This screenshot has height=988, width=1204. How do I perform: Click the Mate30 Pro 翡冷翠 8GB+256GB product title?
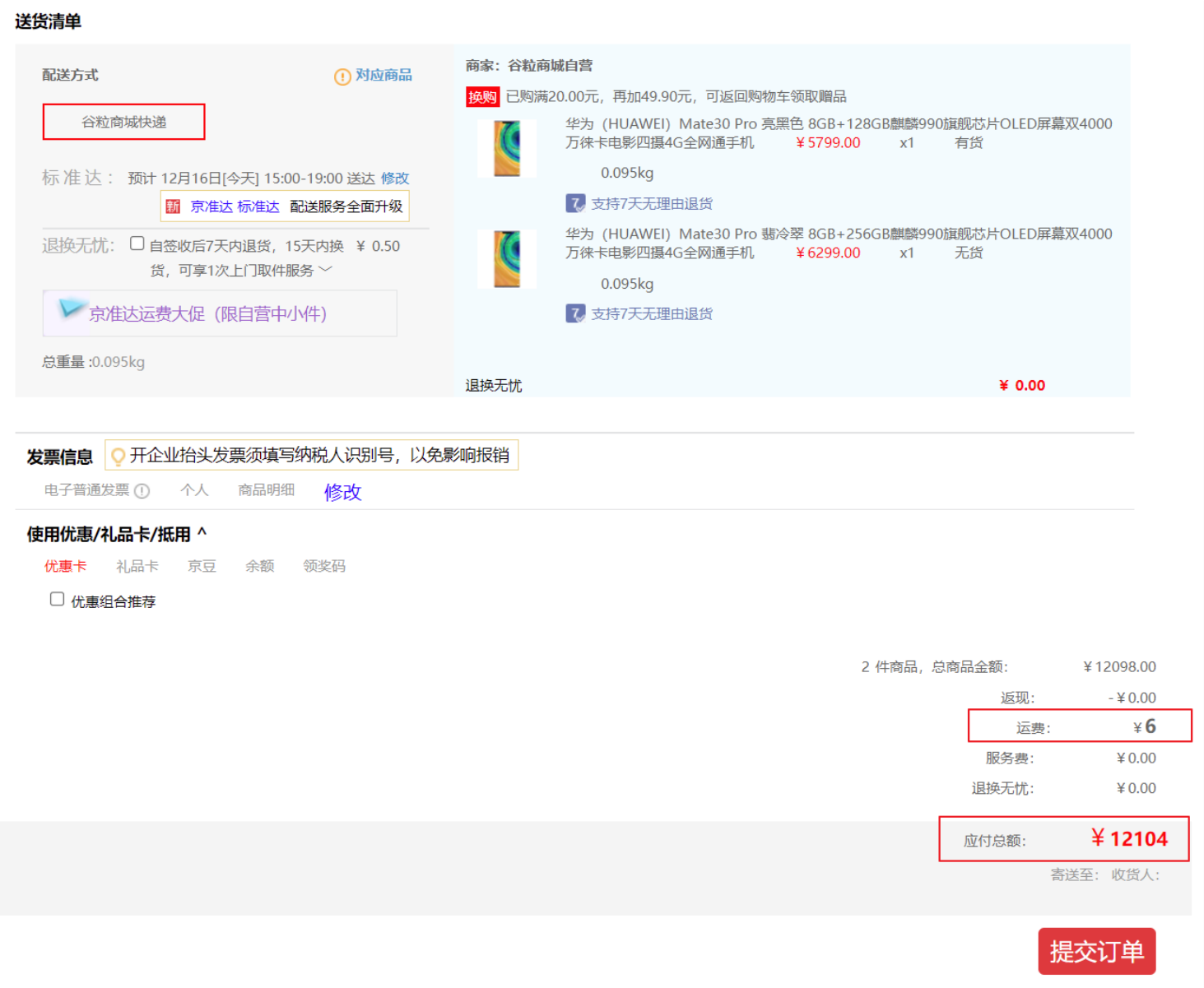[x=839, y=243]
